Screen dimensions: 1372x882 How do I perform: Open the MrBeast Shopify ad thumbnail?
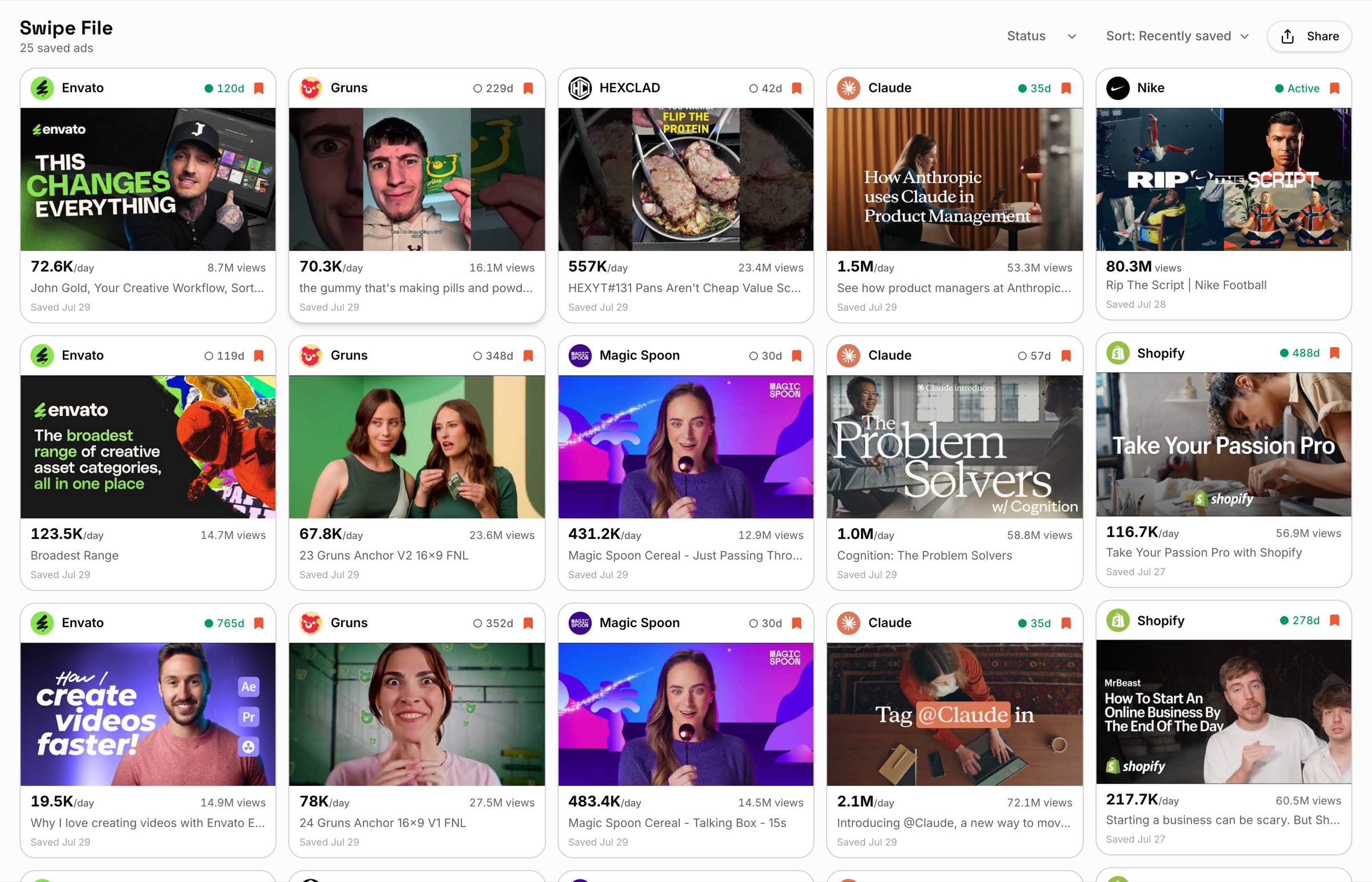[x=1223, y=712]
